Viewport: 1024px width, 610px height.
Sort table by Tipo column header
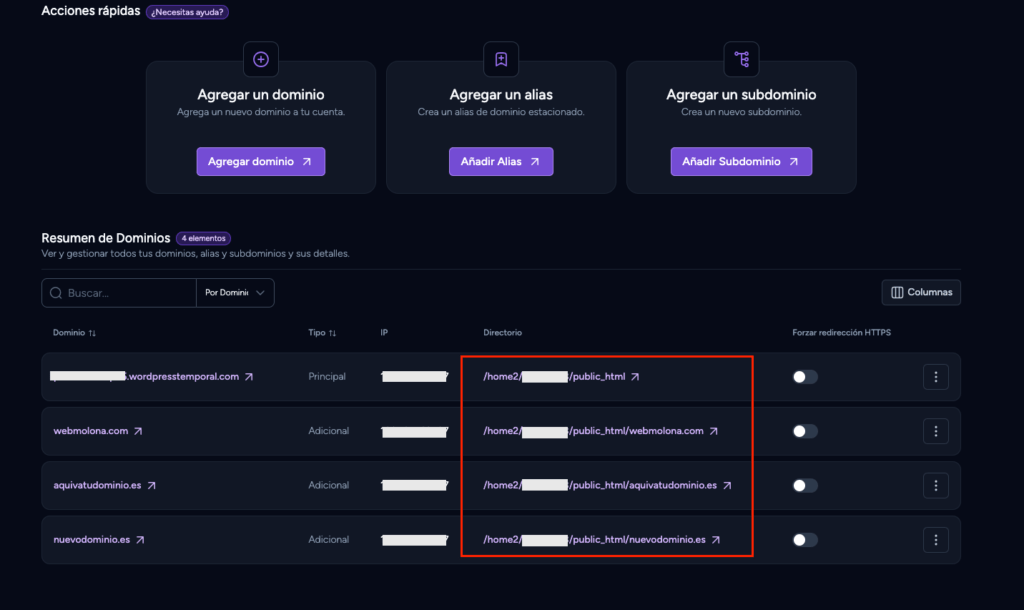[x=322, y=332]
